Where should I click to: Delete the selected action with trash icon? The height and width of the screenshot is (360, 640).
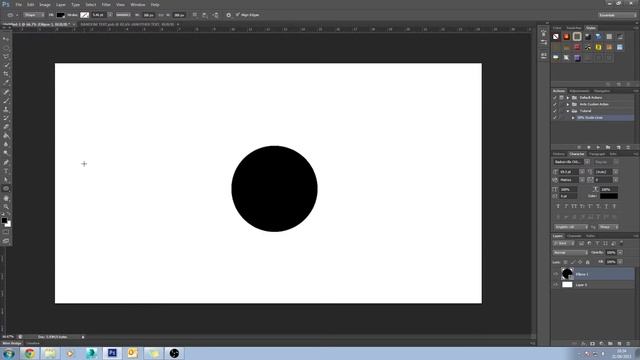628,147
